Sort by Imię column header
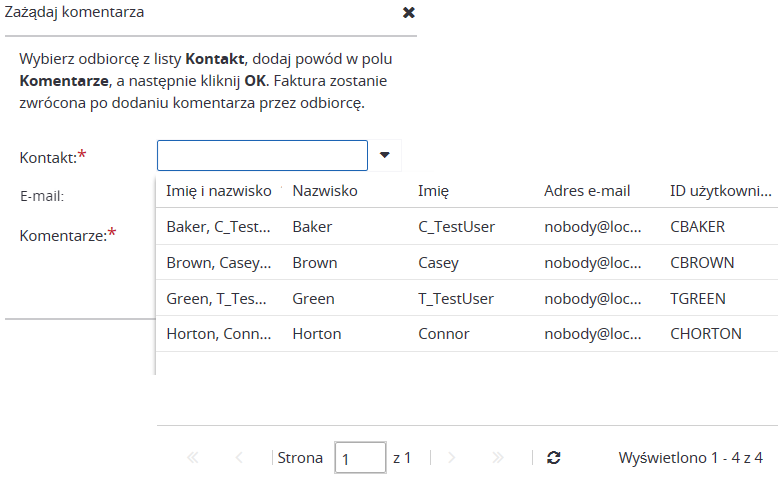The image size is (778, 481). [x=433, y=190]
